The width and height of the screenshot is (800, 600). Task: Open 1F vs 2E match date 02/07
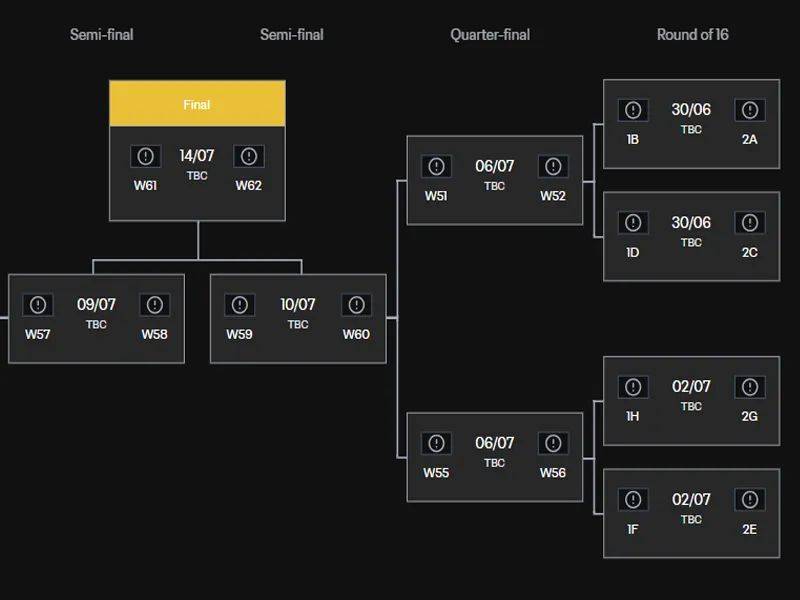[691, 499]
